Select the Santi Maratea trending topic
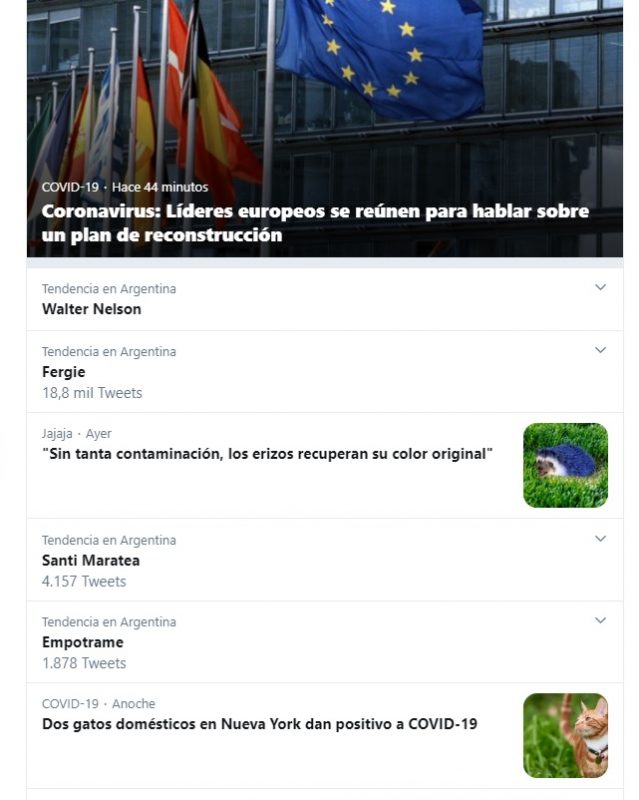 click(x=91, y=560)
